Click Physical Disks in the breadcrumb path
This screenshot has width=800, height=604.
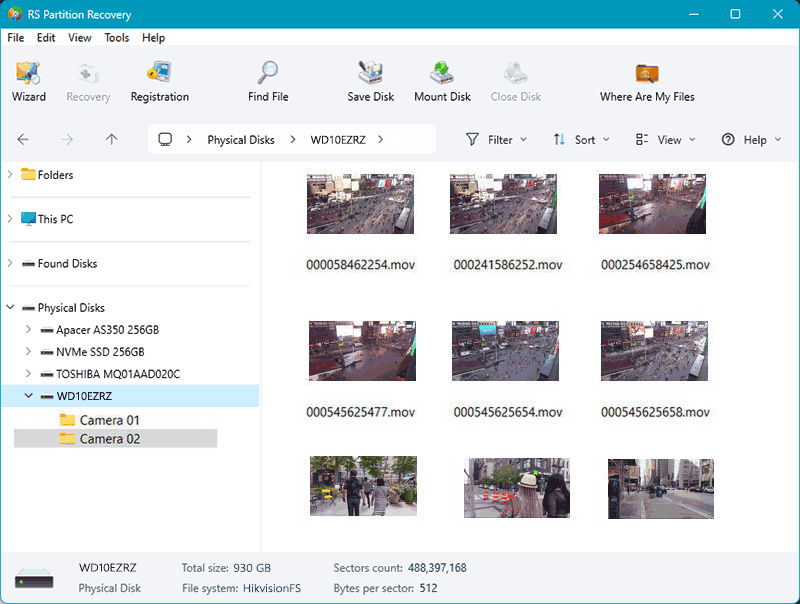tap(240, 140)
